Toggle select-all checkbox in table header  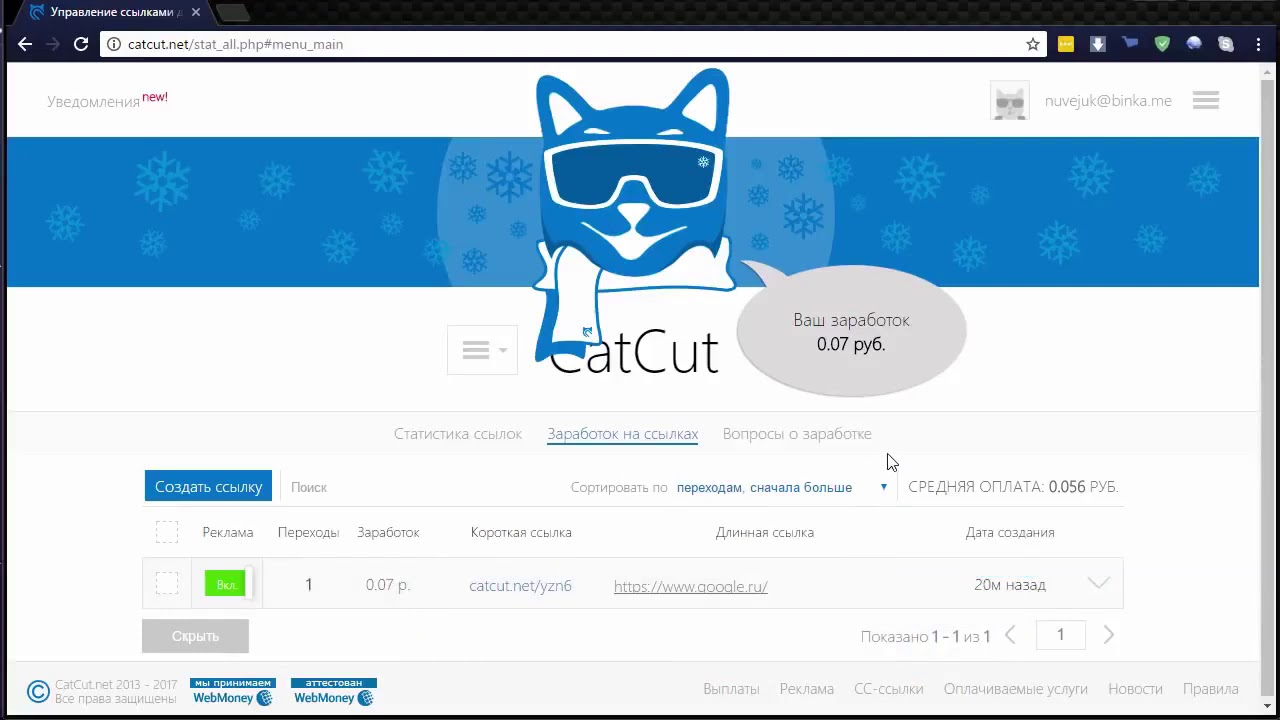pos(167,532)
